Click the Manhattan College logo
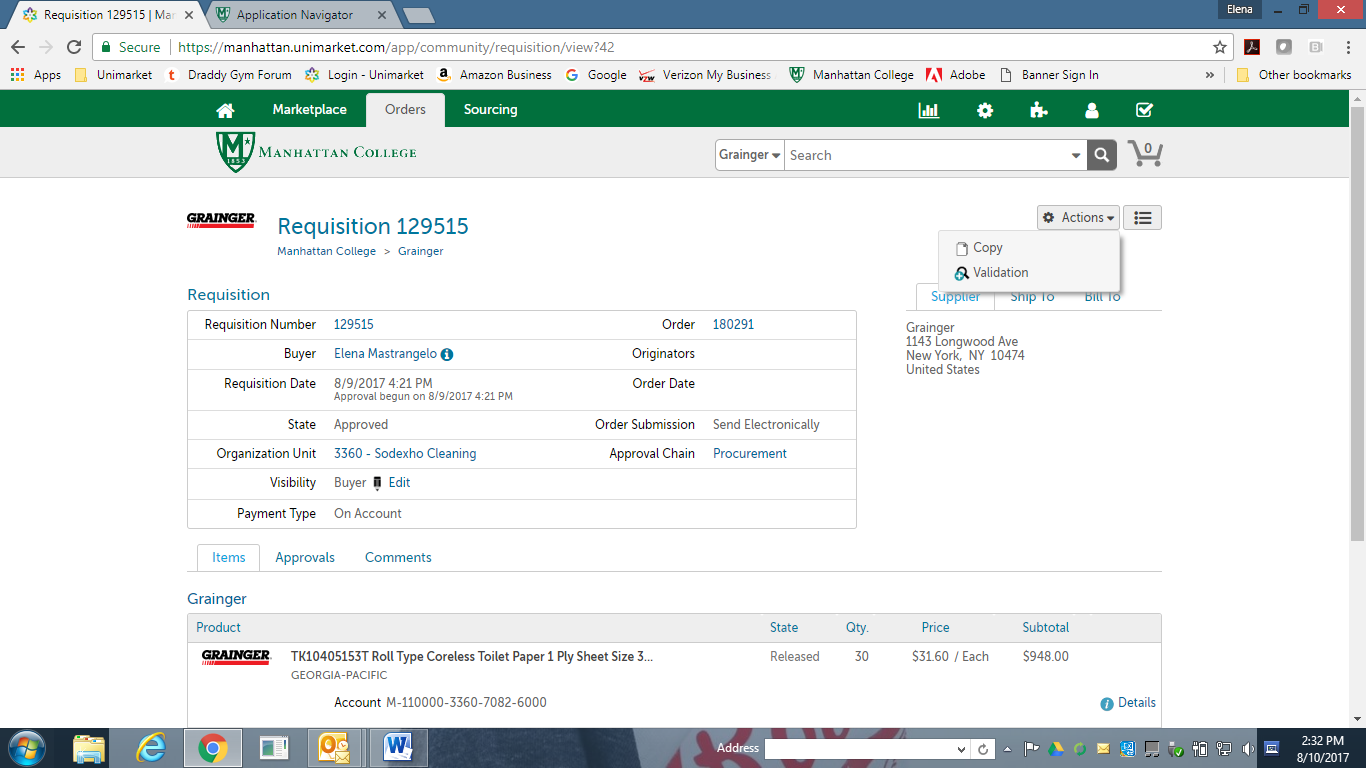Viewport: 1366px width, 768px height. [316, 152]
